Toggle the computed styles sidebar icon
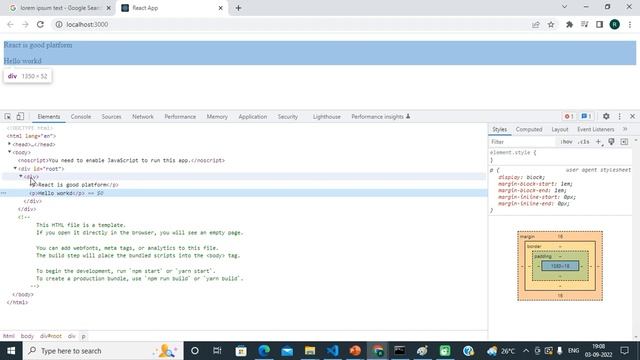640x360 pixels. (x=624, y=142)
